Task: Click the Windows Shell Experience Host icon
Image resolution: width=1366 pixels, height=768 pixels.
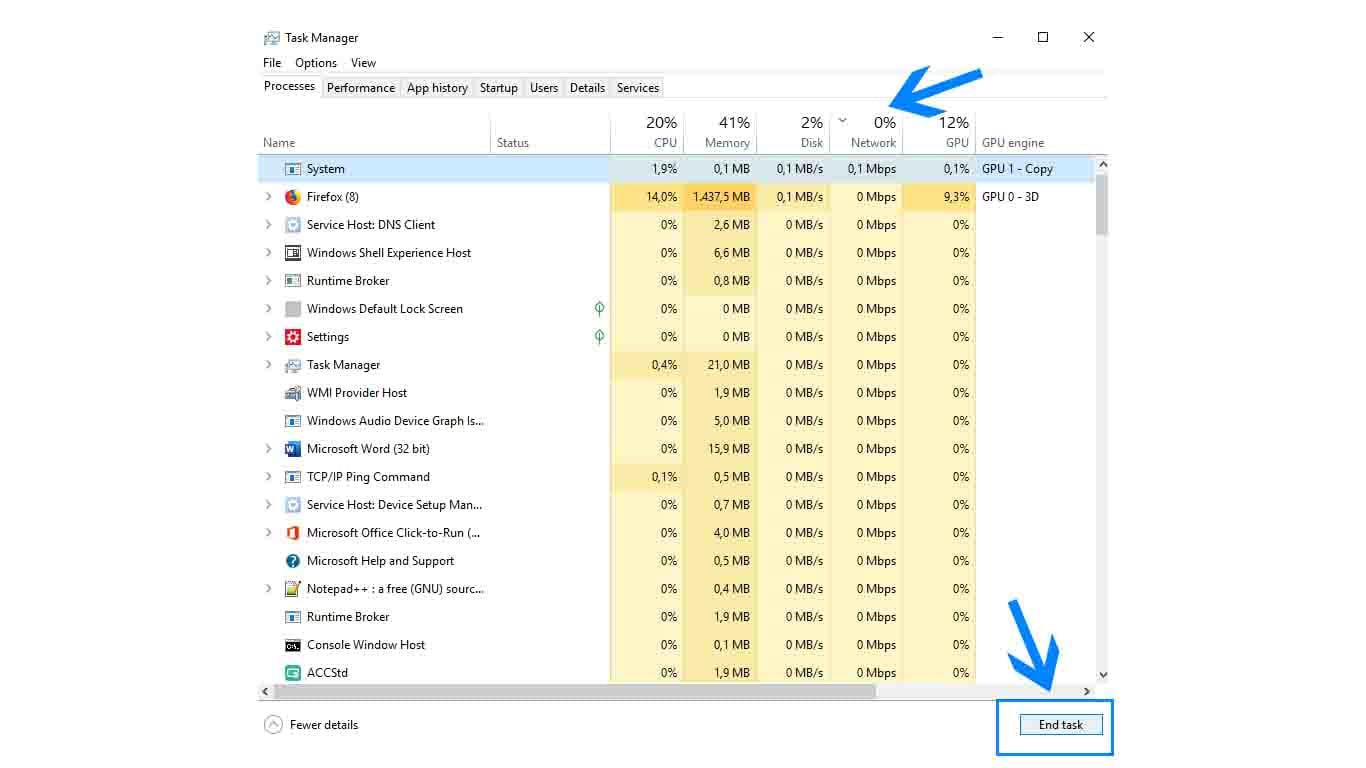Action: click(293, 253)
